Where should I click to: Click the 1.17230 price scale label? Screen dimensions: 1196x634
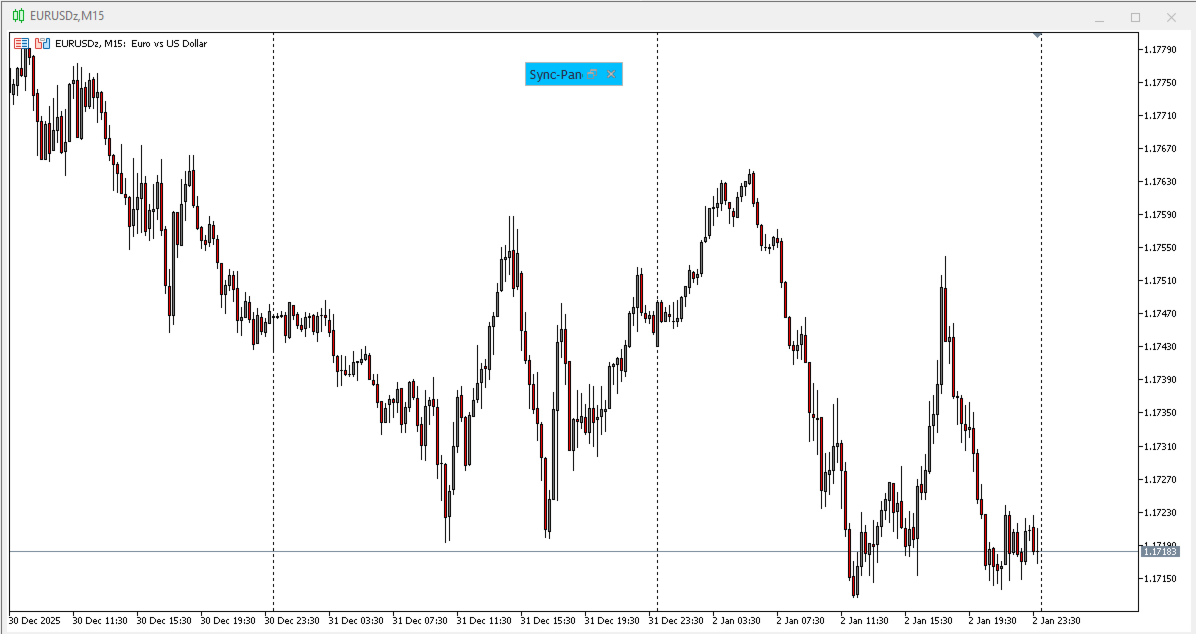tap(1160, 513)
